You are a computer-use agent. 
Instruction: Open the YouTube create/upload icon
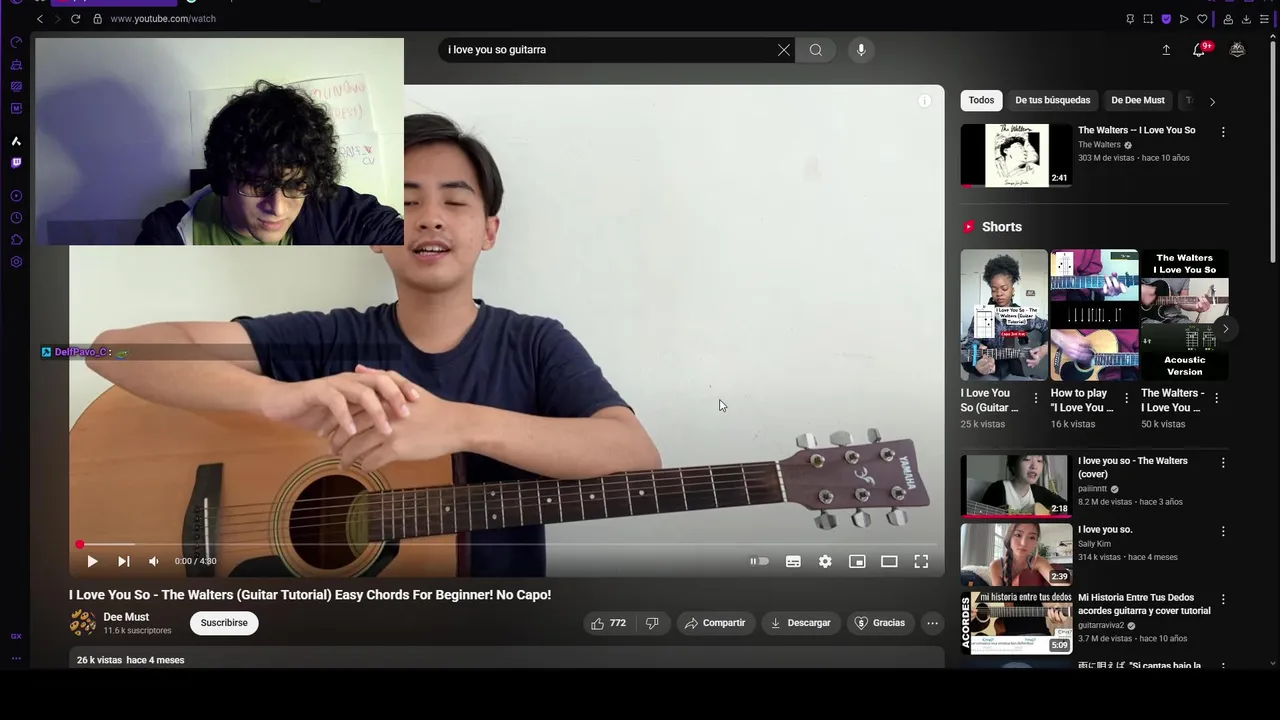tap(1166, 50)
